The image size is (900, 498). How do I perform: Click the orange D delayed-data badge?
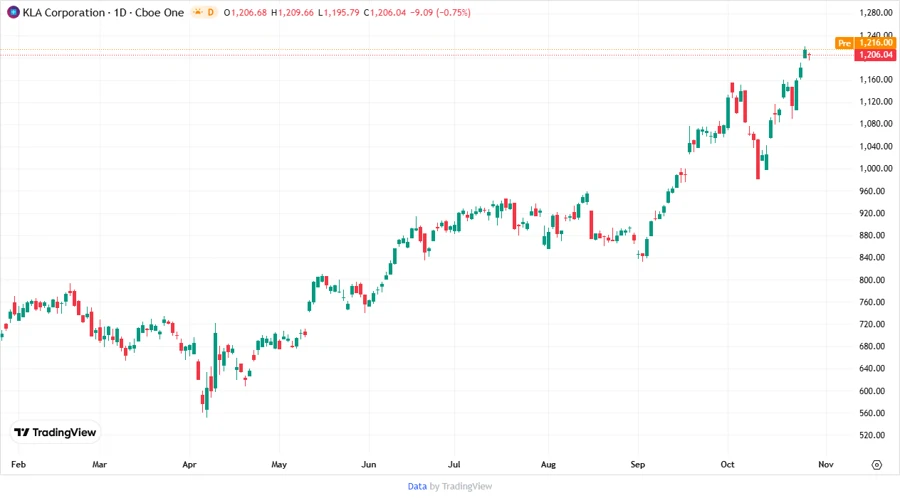pyautogui.click(x=211, y=12)
